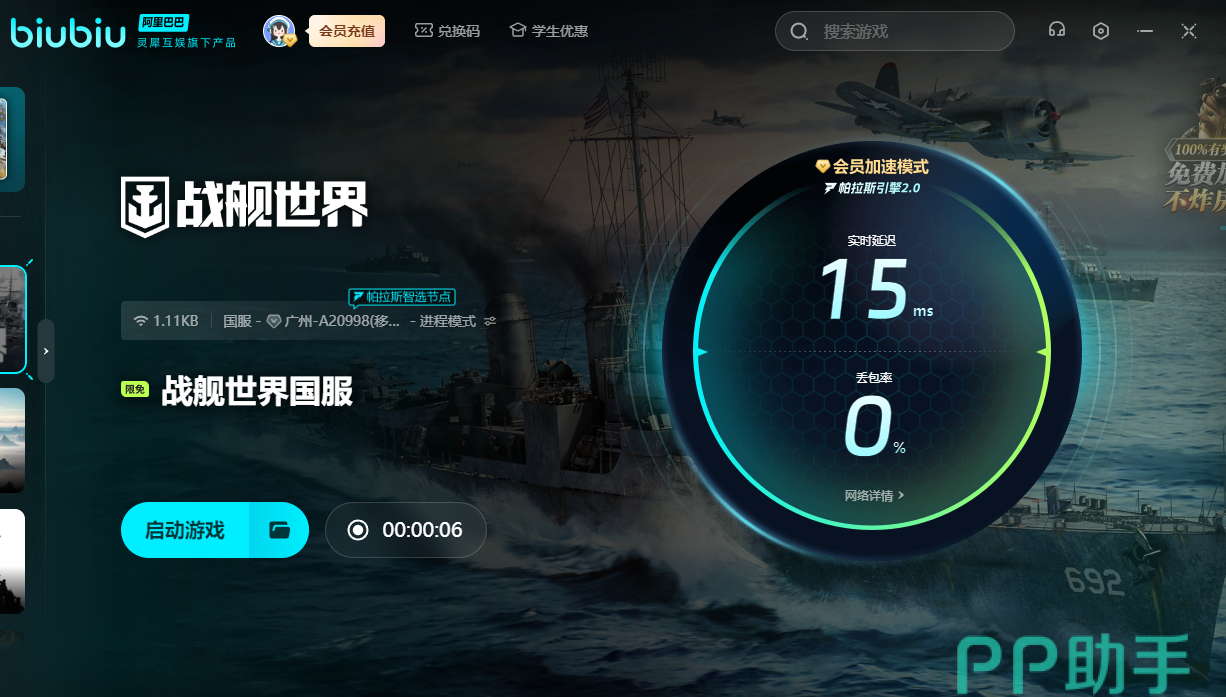The height and width of the screenshot is (697, 1226).
Task: Open settings hexagon icon in title bar
Action: click(x=1101, y=31)
